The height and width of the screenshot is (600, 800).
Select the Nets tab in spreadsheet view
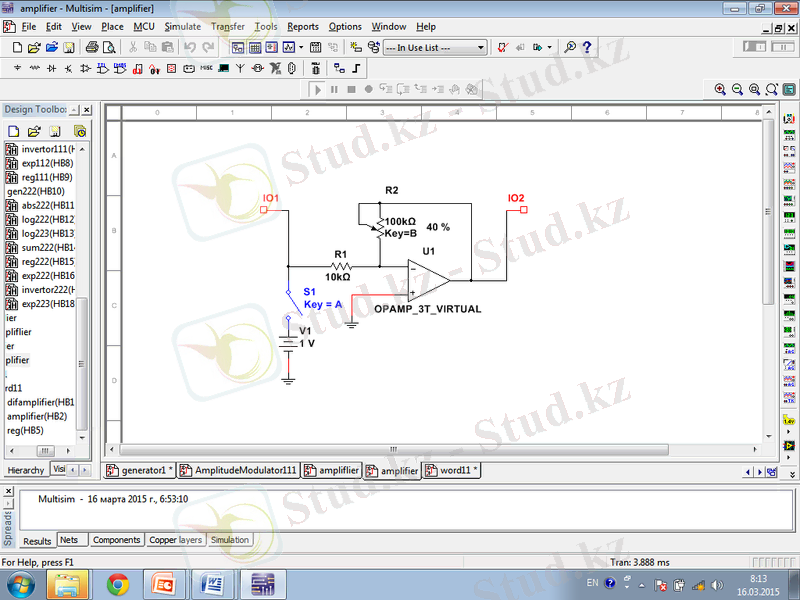(69, 540)
